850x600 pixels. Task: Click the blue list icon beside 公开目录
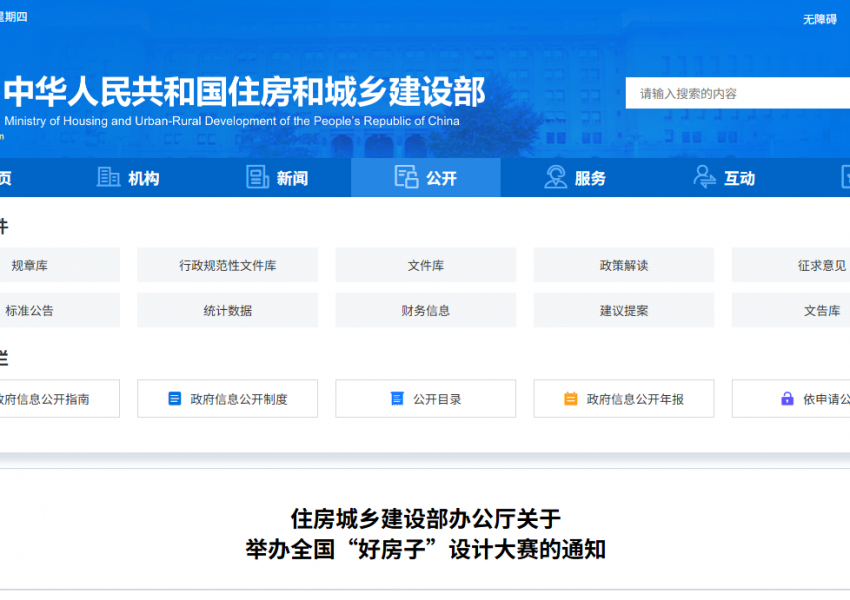(397, 399)
